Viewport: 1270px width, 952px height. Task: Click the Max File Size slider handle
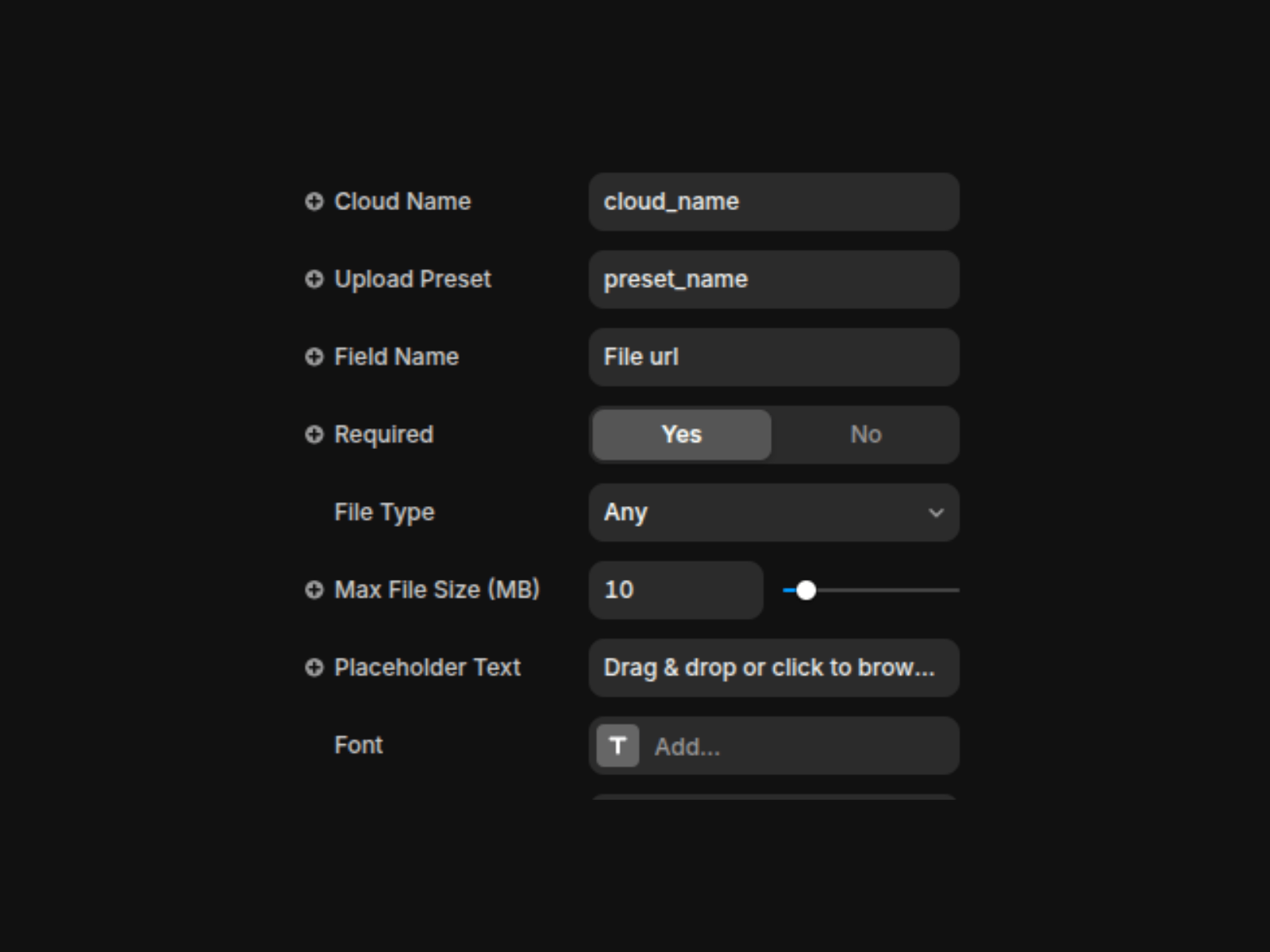pyautogui.click(x=806, y=590)
